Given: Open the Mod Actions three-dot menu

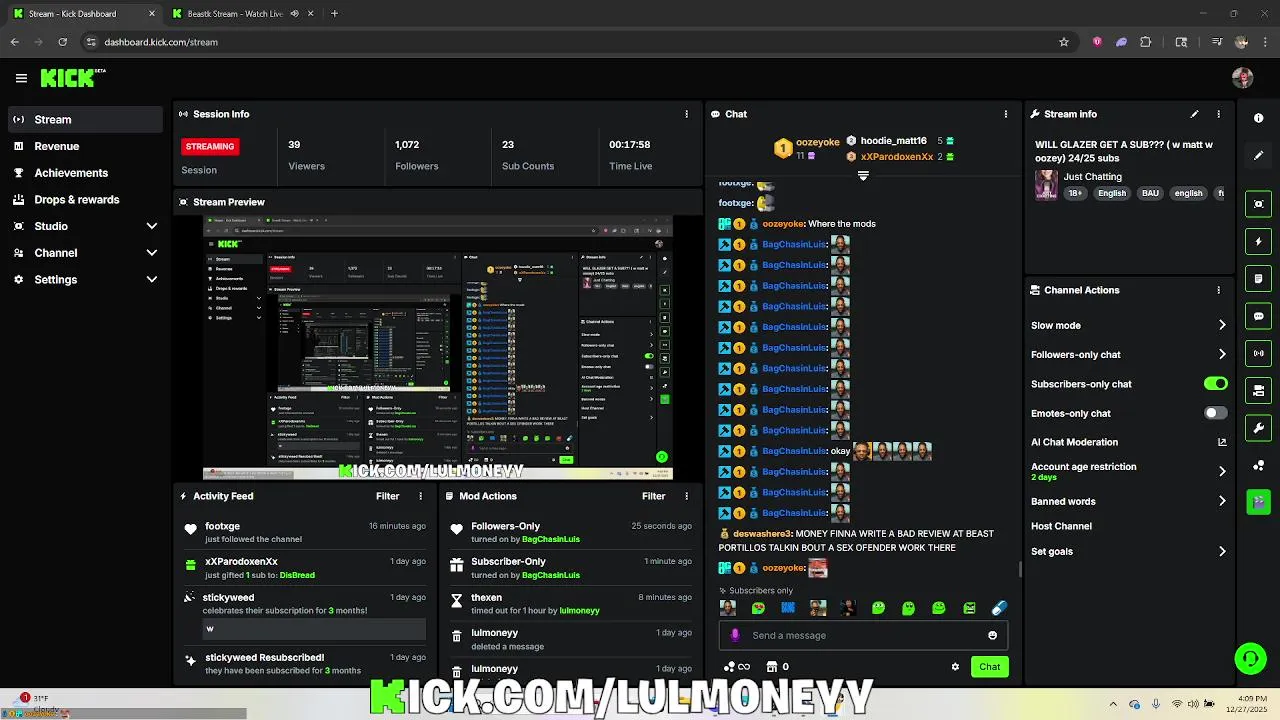Looking at the screenshot, I should click(x=686, y=496).
